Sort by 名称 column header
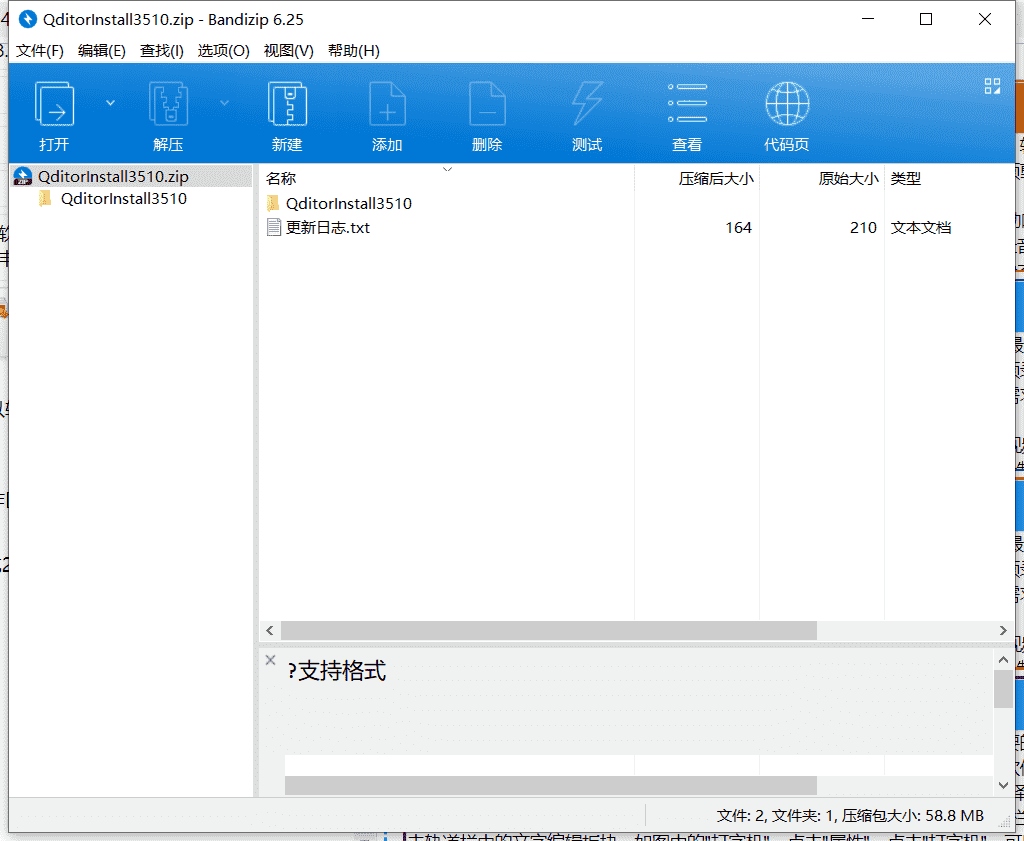Viewport: 1024px width, 841px height. [x=281, y=179]
